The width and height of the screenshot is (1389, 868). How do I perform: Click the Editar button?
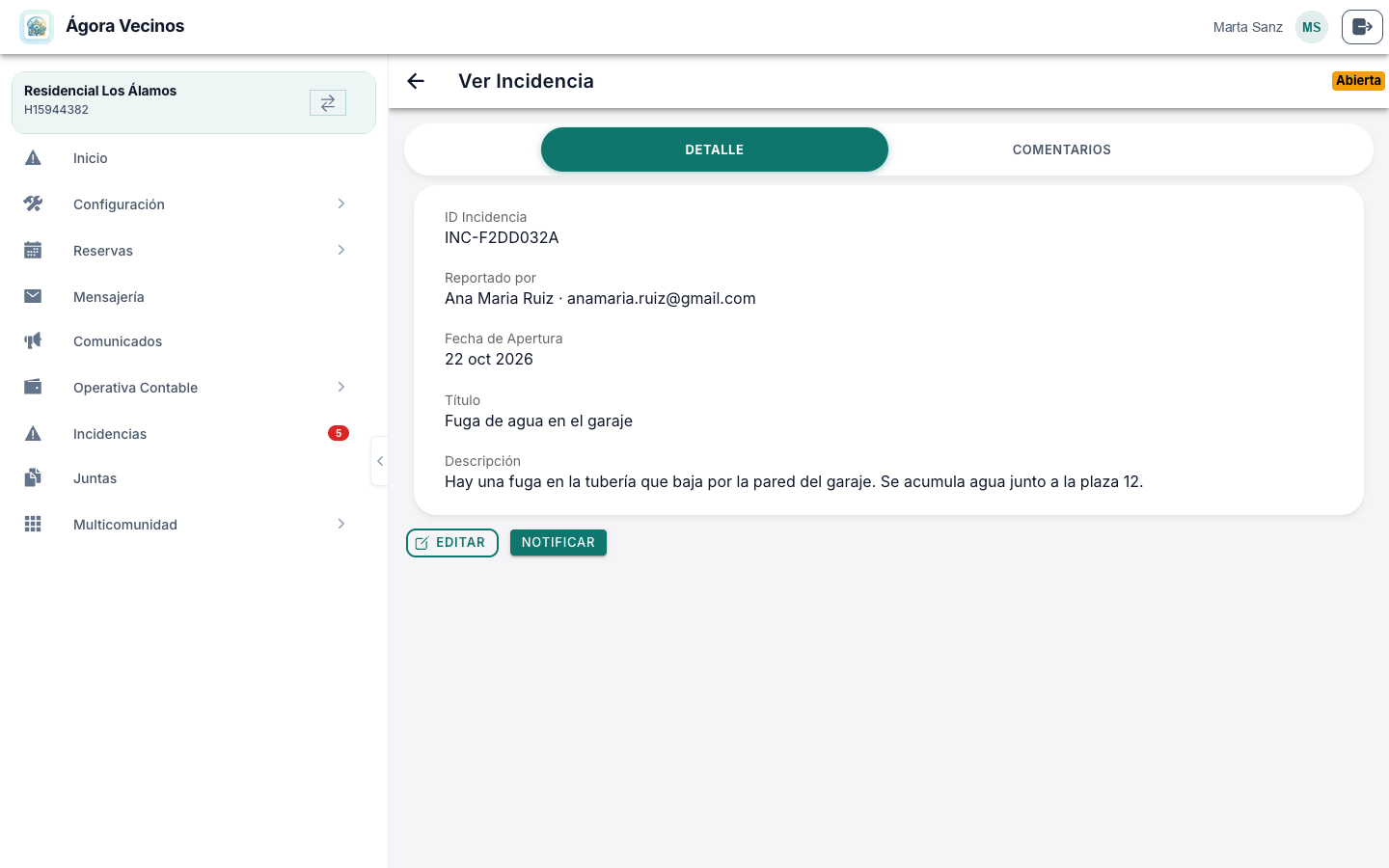point(452,543)
